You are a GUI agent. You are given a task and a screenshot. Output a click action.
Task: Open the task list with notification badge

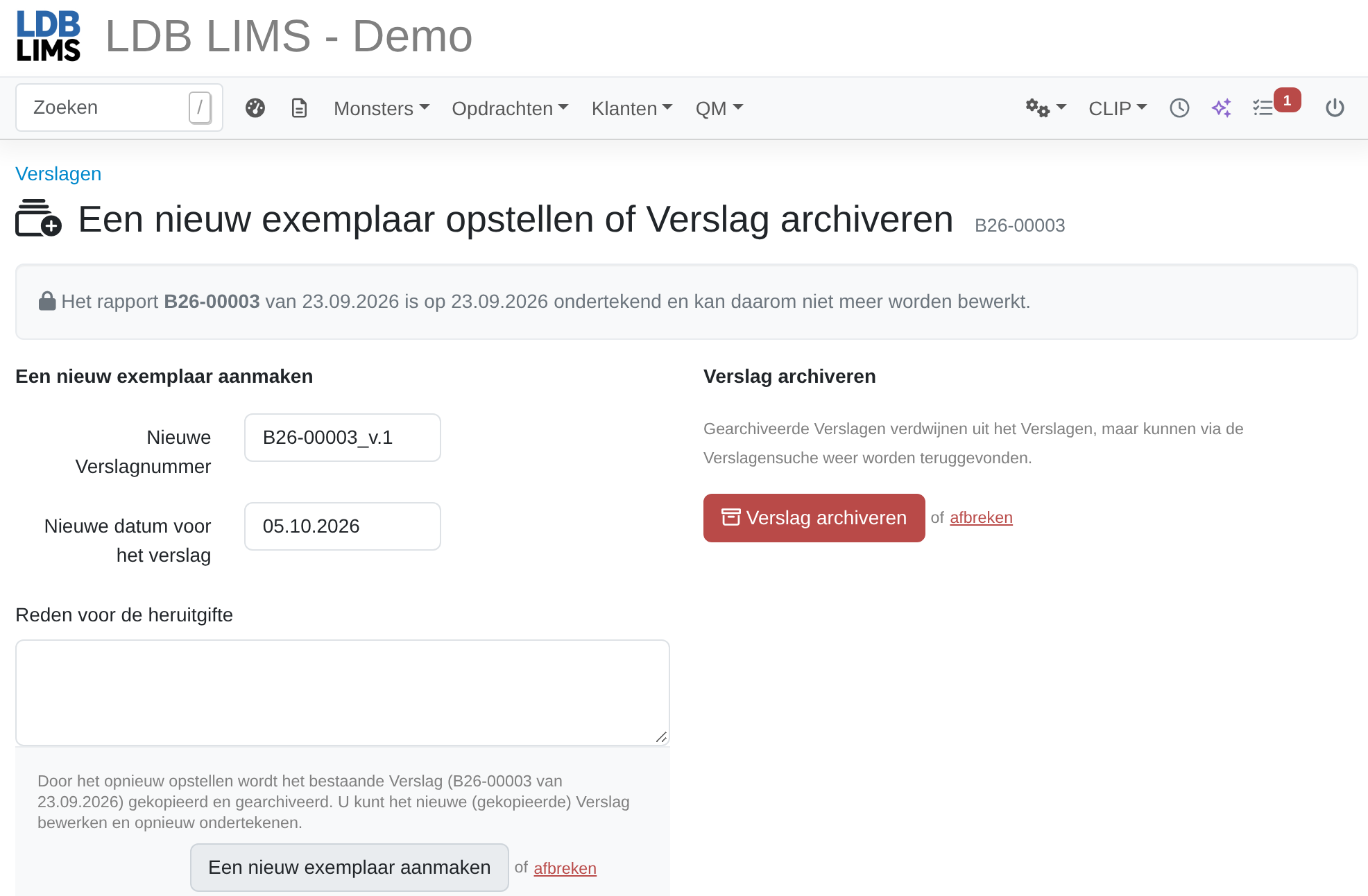coord(1276,105)
